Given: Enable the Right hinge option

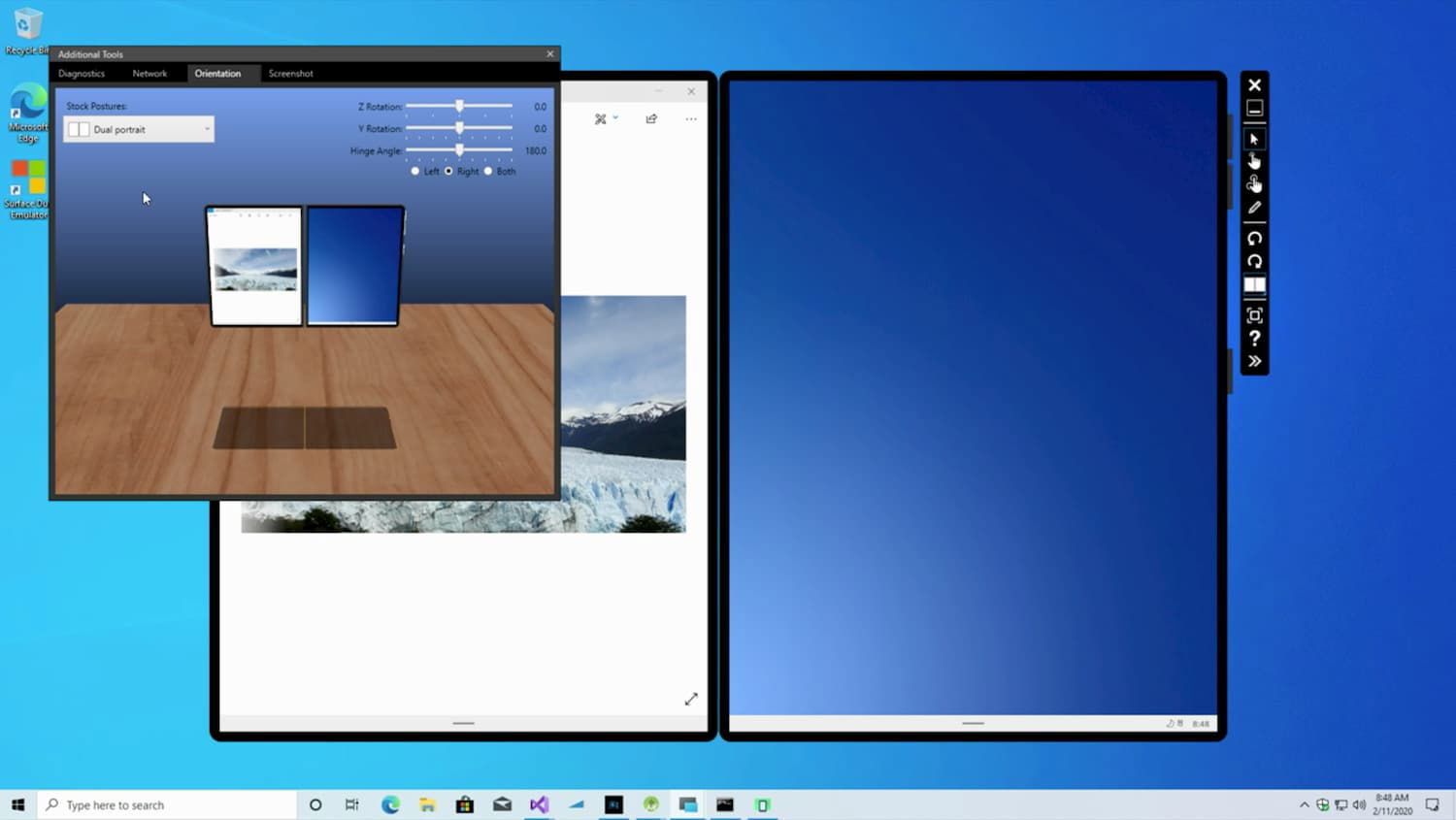Looking at the screenshot, I should (448, 171).
